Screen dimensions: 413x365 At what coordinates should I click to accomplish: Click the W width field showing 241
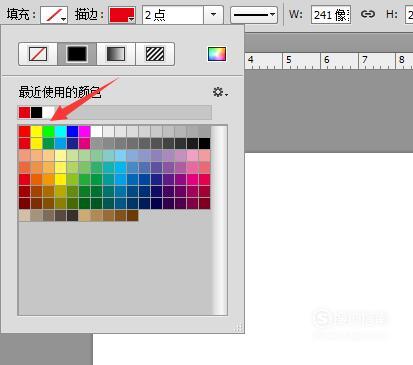pos(331,15)
